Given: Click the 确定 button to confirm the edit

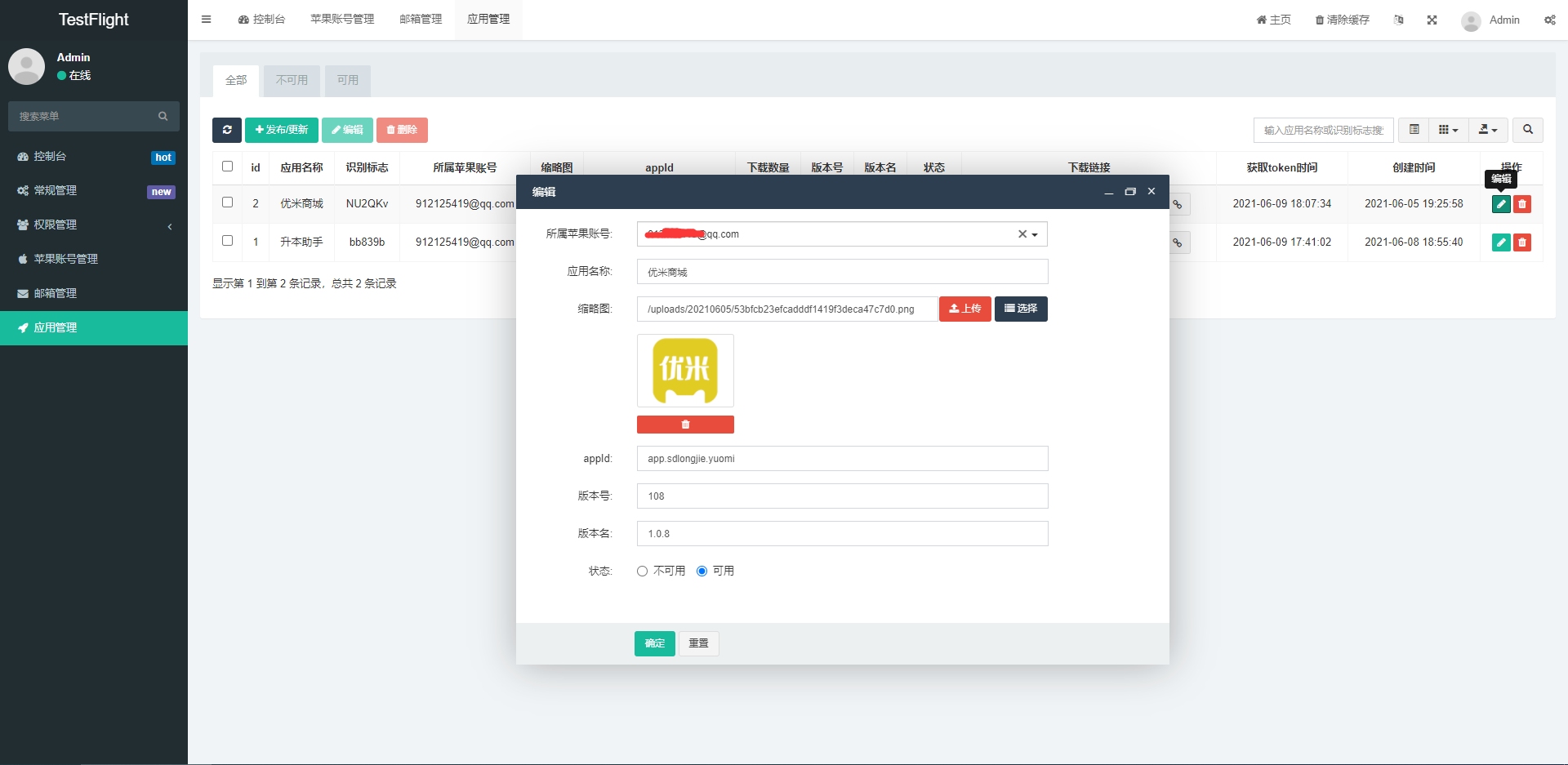Looking at the screenshot, I should point(654,643).
